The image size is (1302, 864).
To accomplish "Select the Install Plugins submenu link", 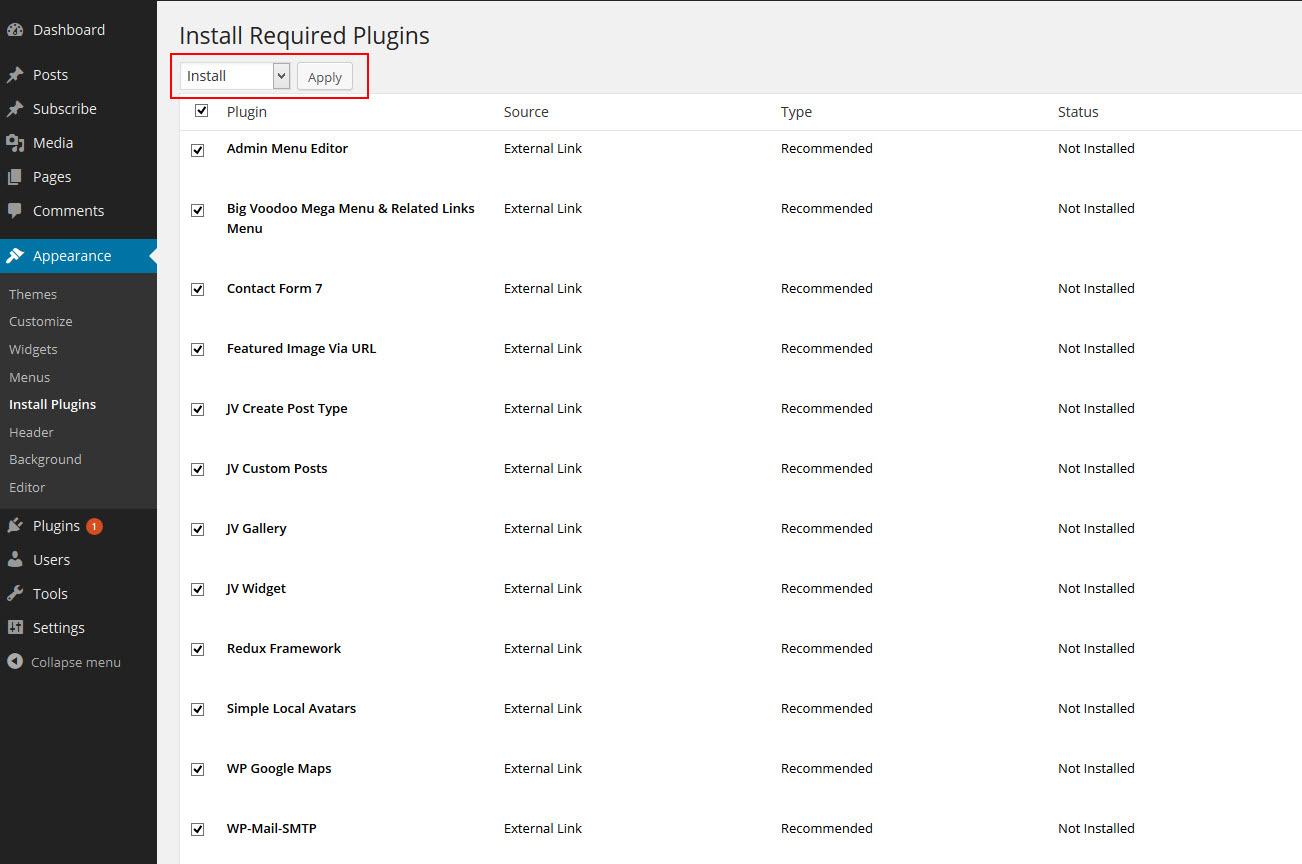I will (x=53, y=404).
